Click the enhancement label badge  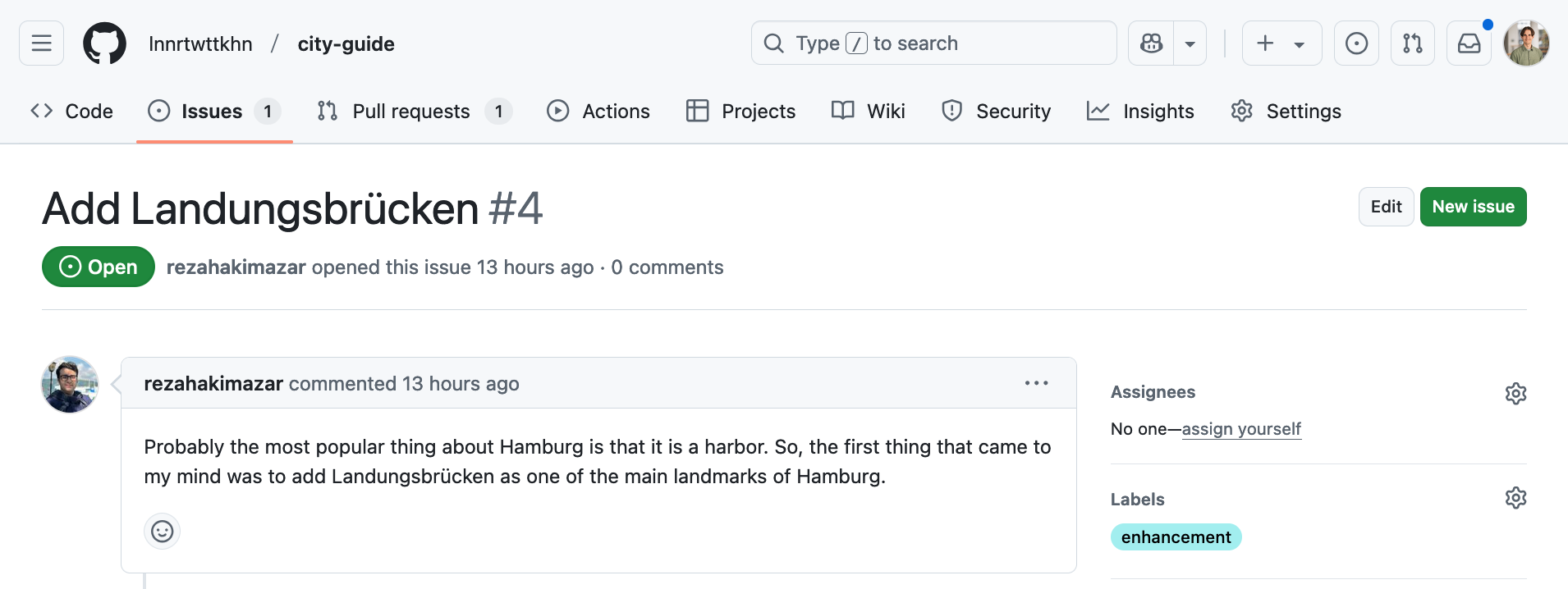[1176, 537]
